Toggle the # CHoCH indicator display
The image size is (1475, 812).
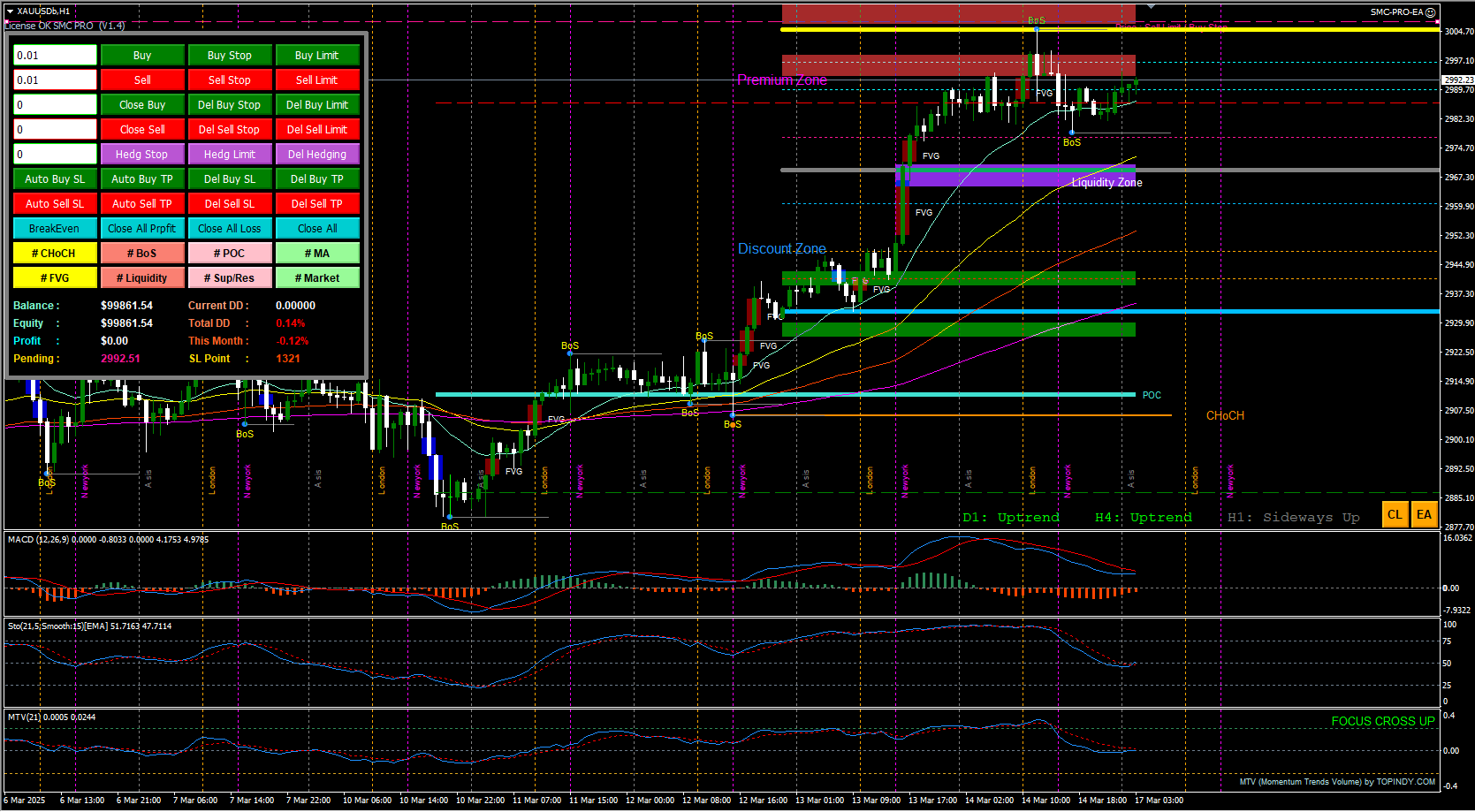pos(55,254)
